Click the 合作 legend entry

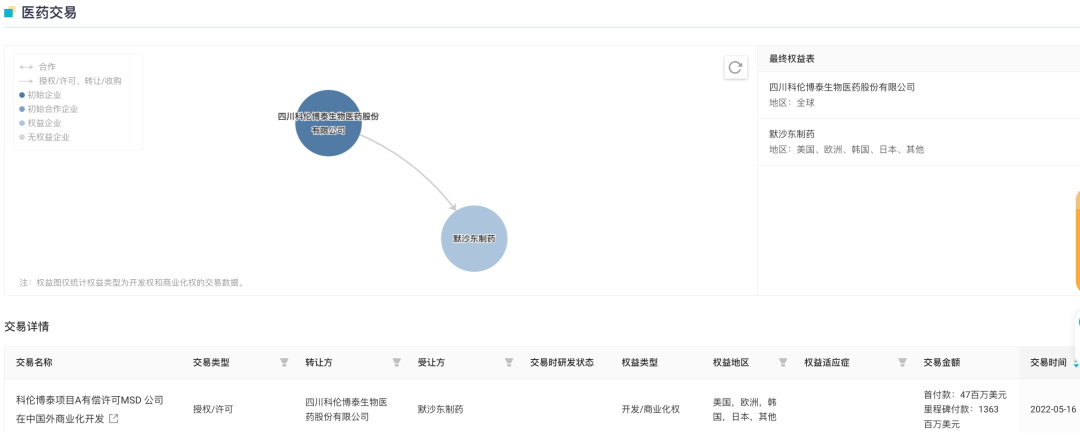pyautogui.click(x=37, y=67)
